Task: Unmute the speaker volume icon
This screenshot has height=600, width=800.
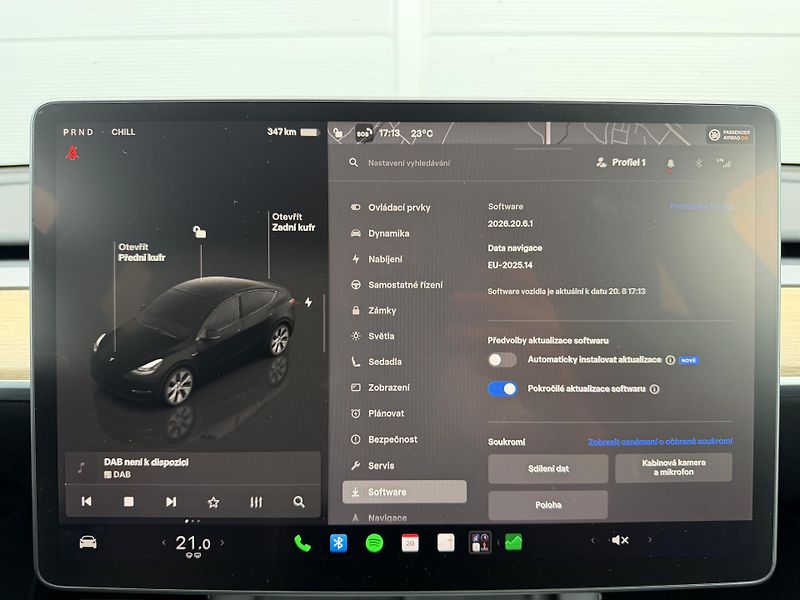Action: (x=619, y=540)
